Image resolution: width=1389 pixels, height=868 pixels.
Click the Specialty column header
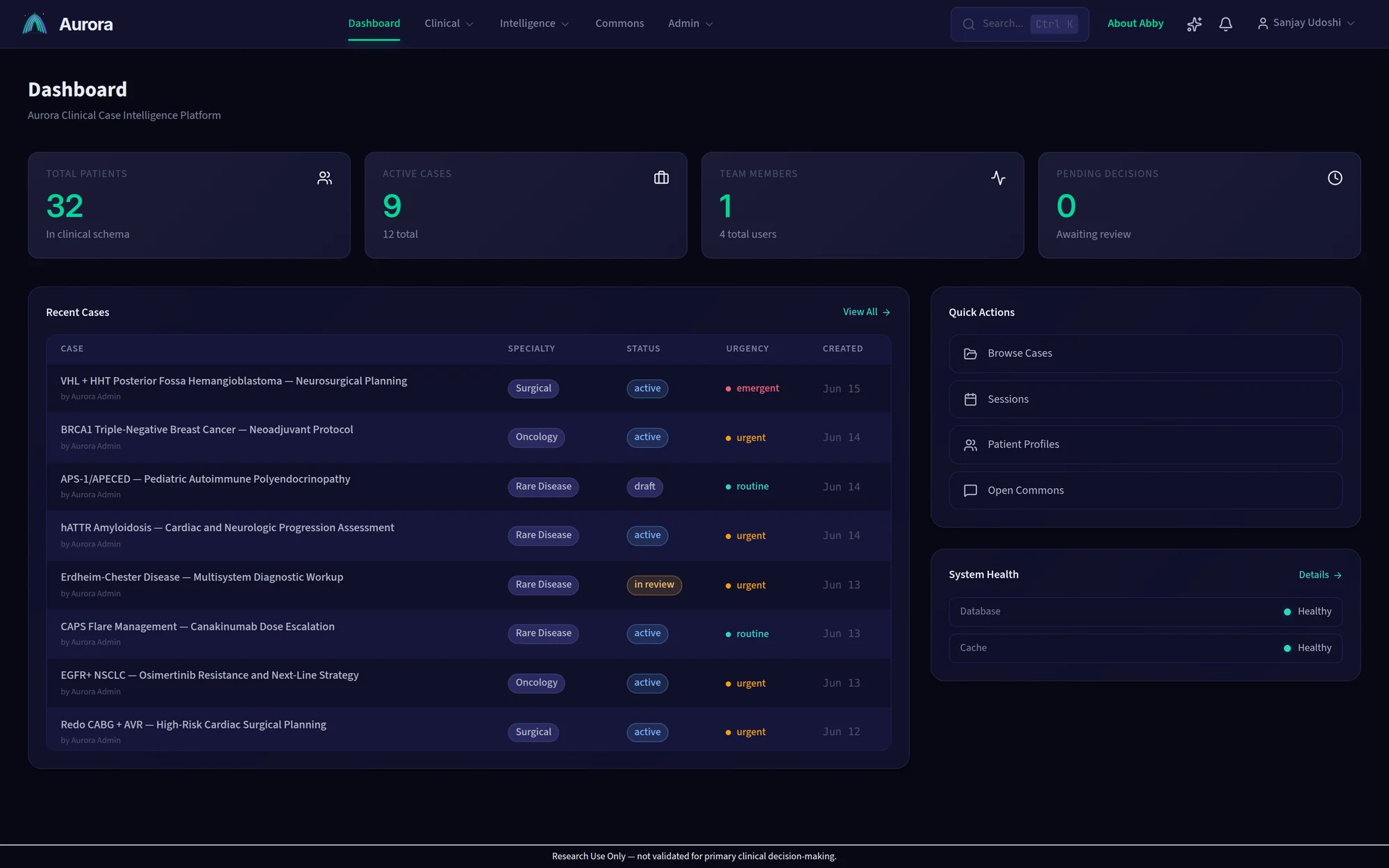(531, 349)
